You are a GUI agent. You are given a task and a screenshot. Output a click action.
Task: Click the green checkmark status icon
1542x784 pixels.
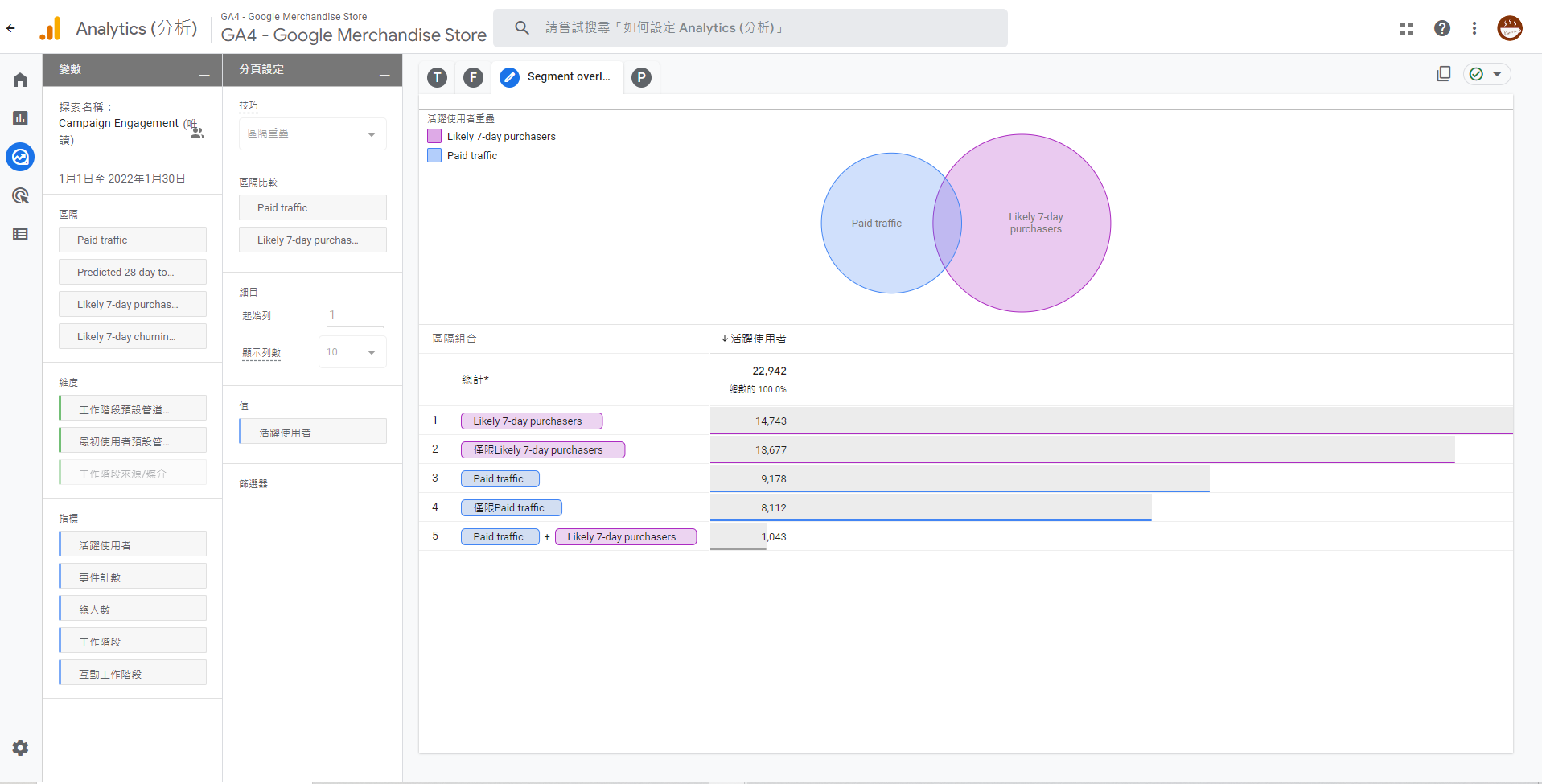pyautogui.click(x=1476, y=74)
